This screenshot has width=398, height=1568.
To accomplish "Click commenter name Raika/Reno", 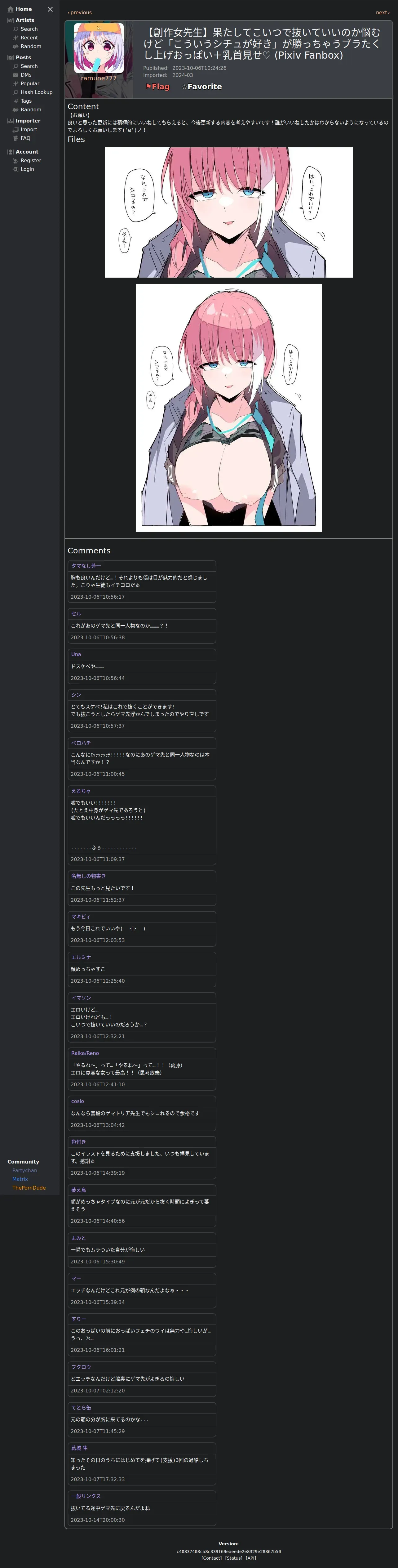I will point(85,1053).
